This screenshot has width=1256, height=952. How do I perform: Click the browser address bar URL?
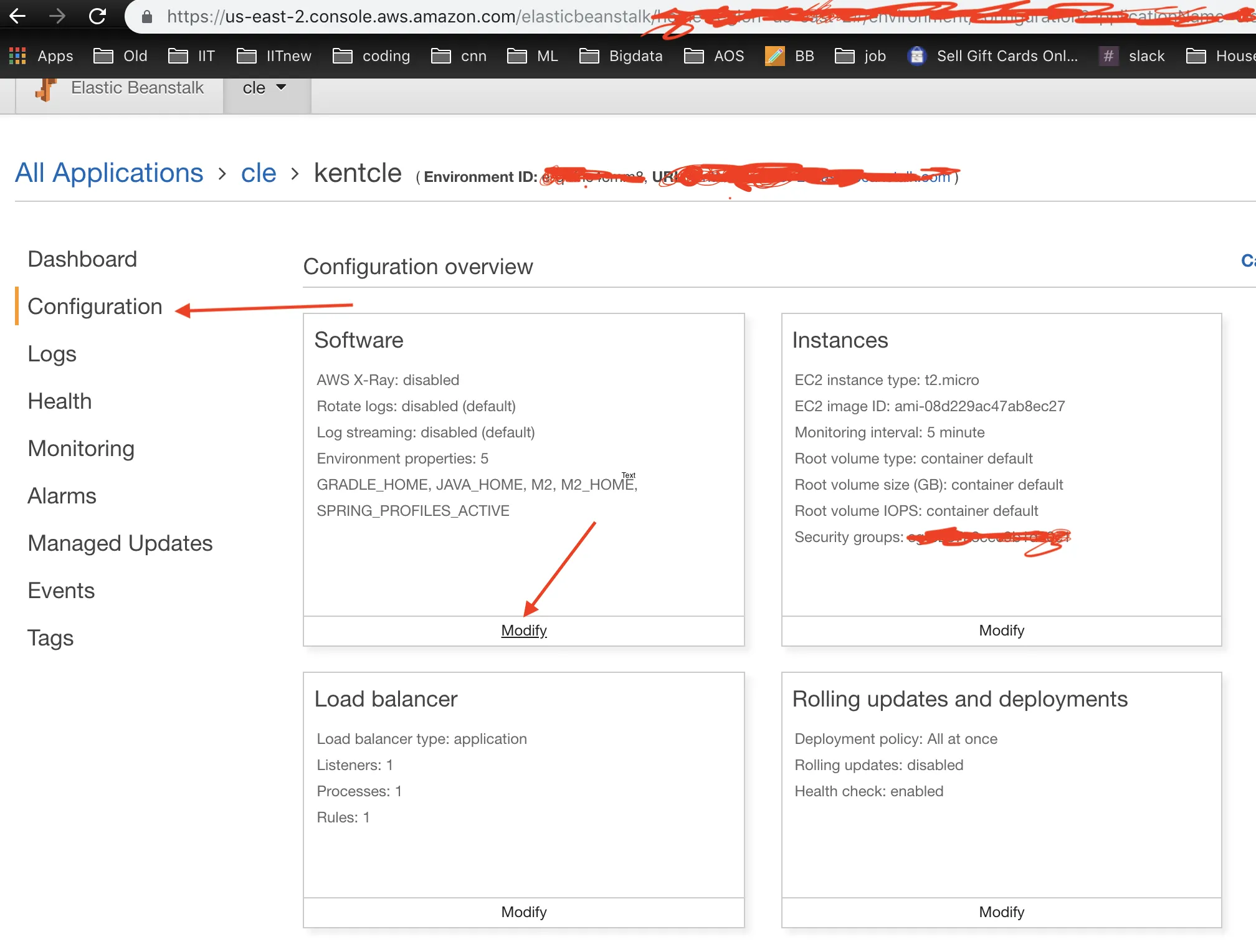(405, 17)
